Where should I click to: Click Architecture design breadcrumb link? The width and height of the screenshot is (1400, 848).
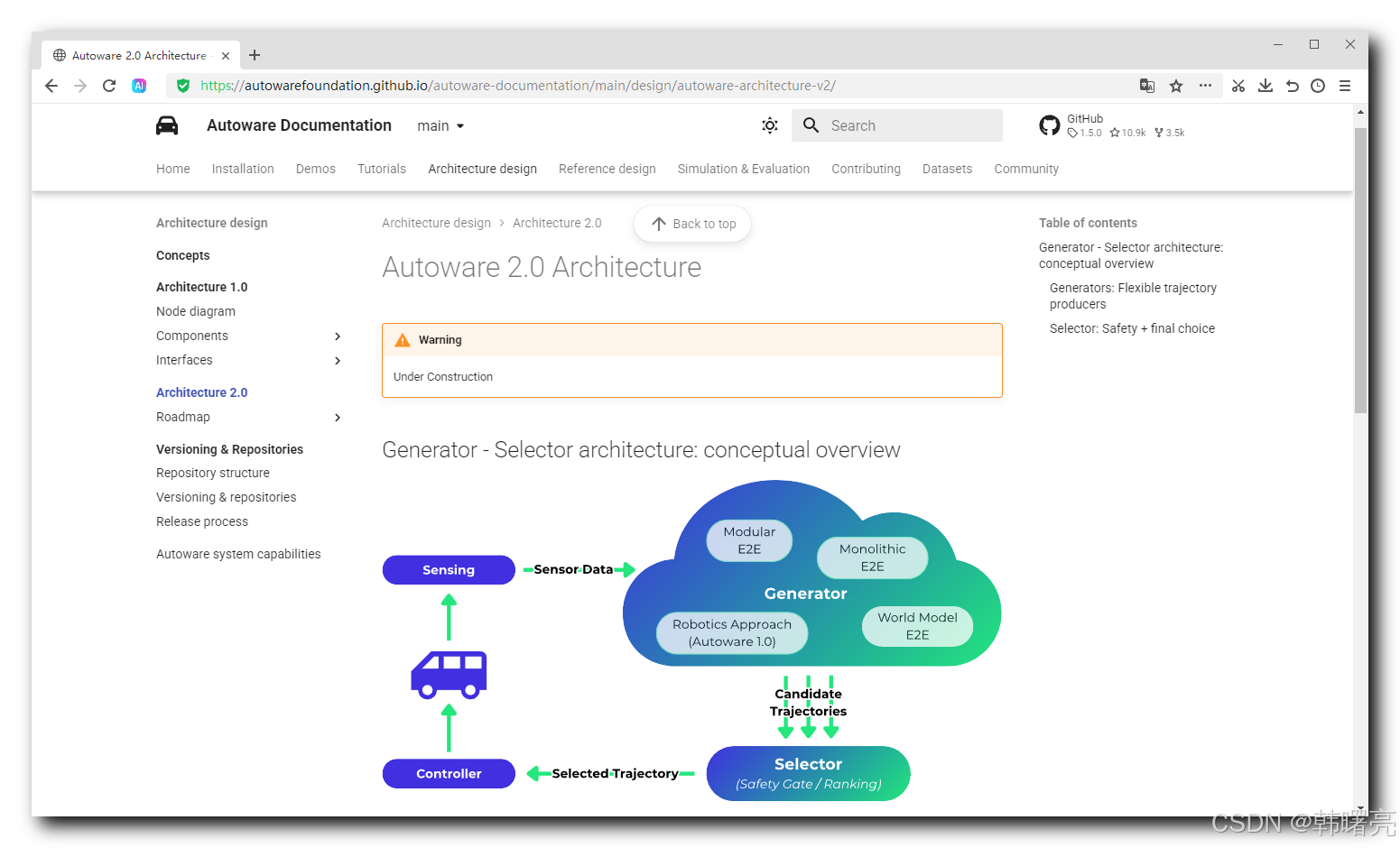click(436, 223)
